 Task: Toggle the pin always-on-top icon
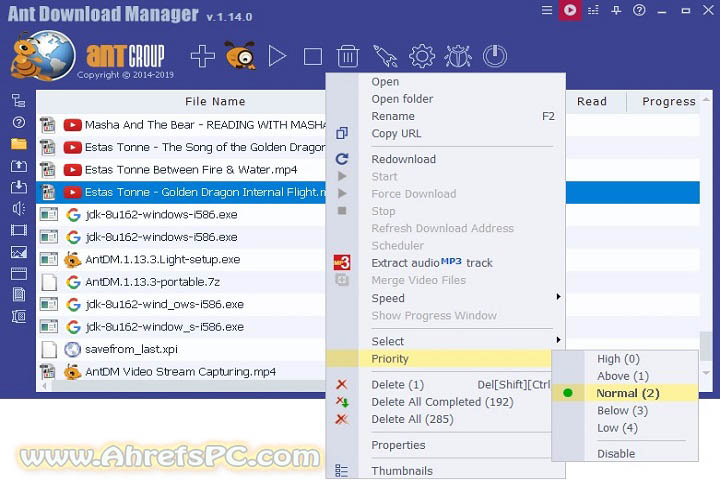616,10
